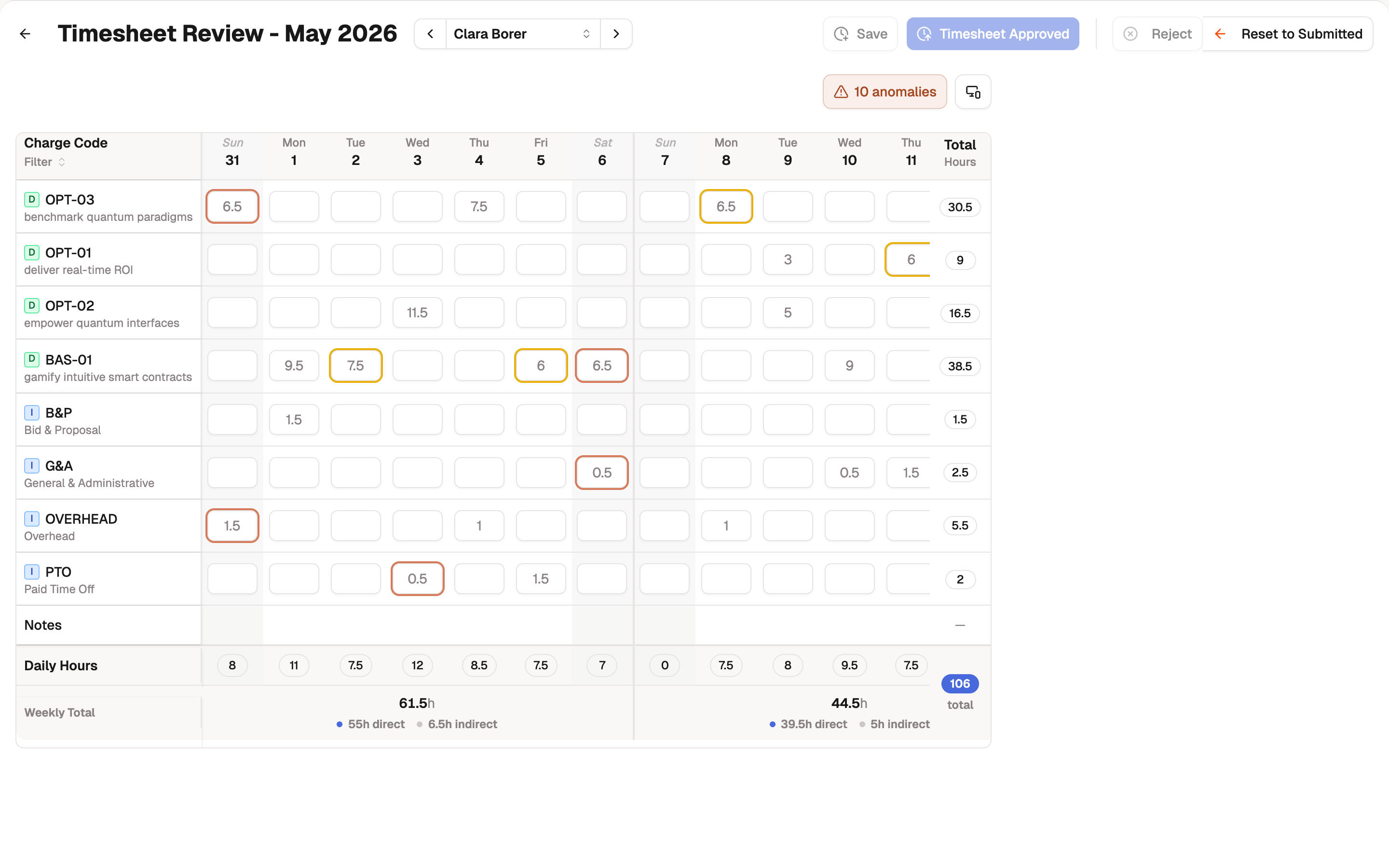Select G&A Sat 6 cell with 0.5
Image resolution: width=1389 pixels, height=868 pixels.
click(602, 473)
